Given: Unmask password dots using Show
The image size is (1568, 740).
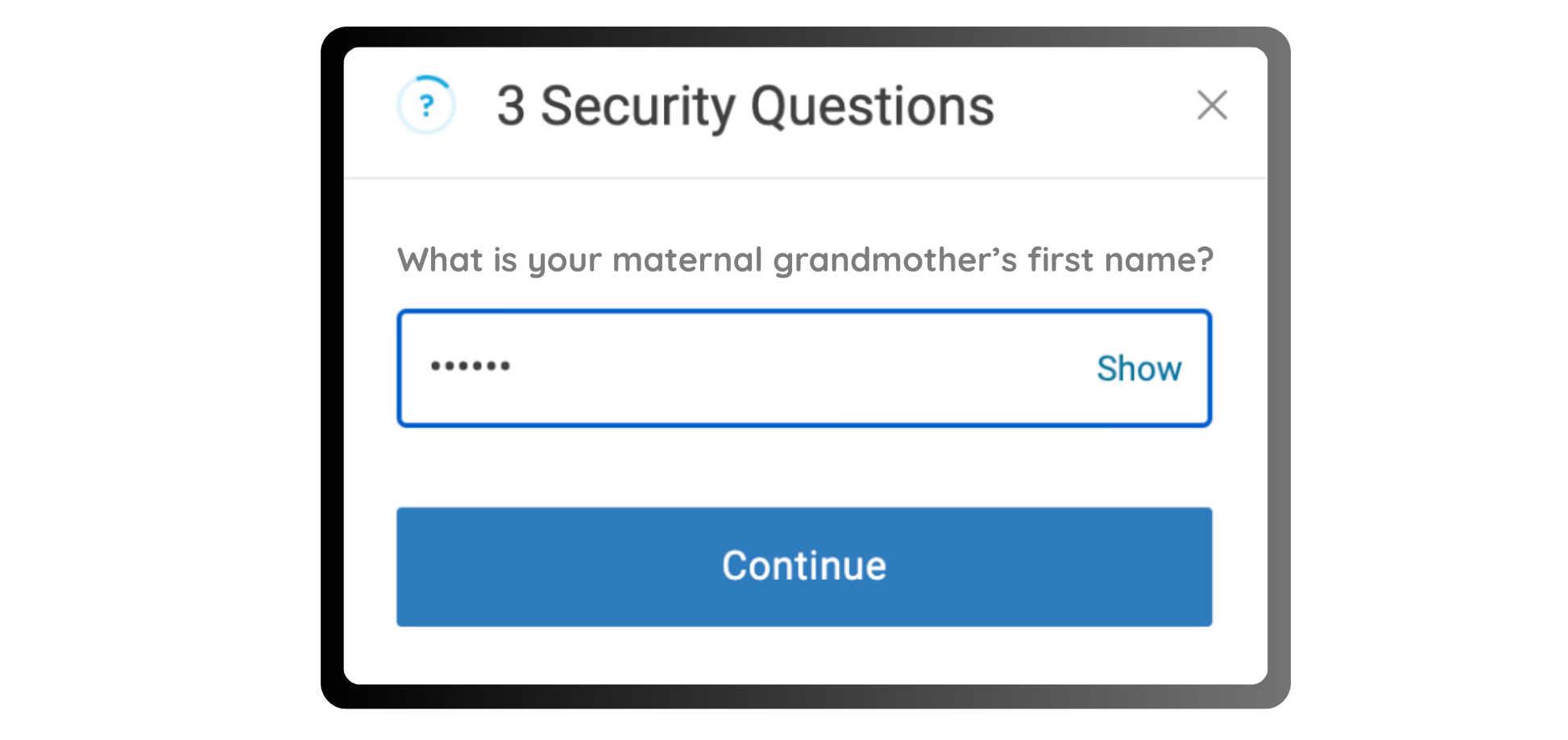Looking at the screenshot, I should click(1139, 368).
